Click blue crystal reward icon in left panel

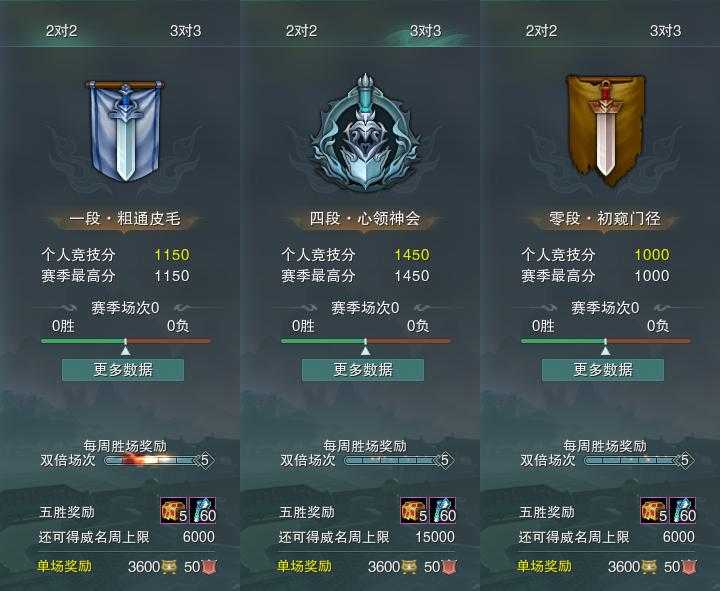click(202, 510)
